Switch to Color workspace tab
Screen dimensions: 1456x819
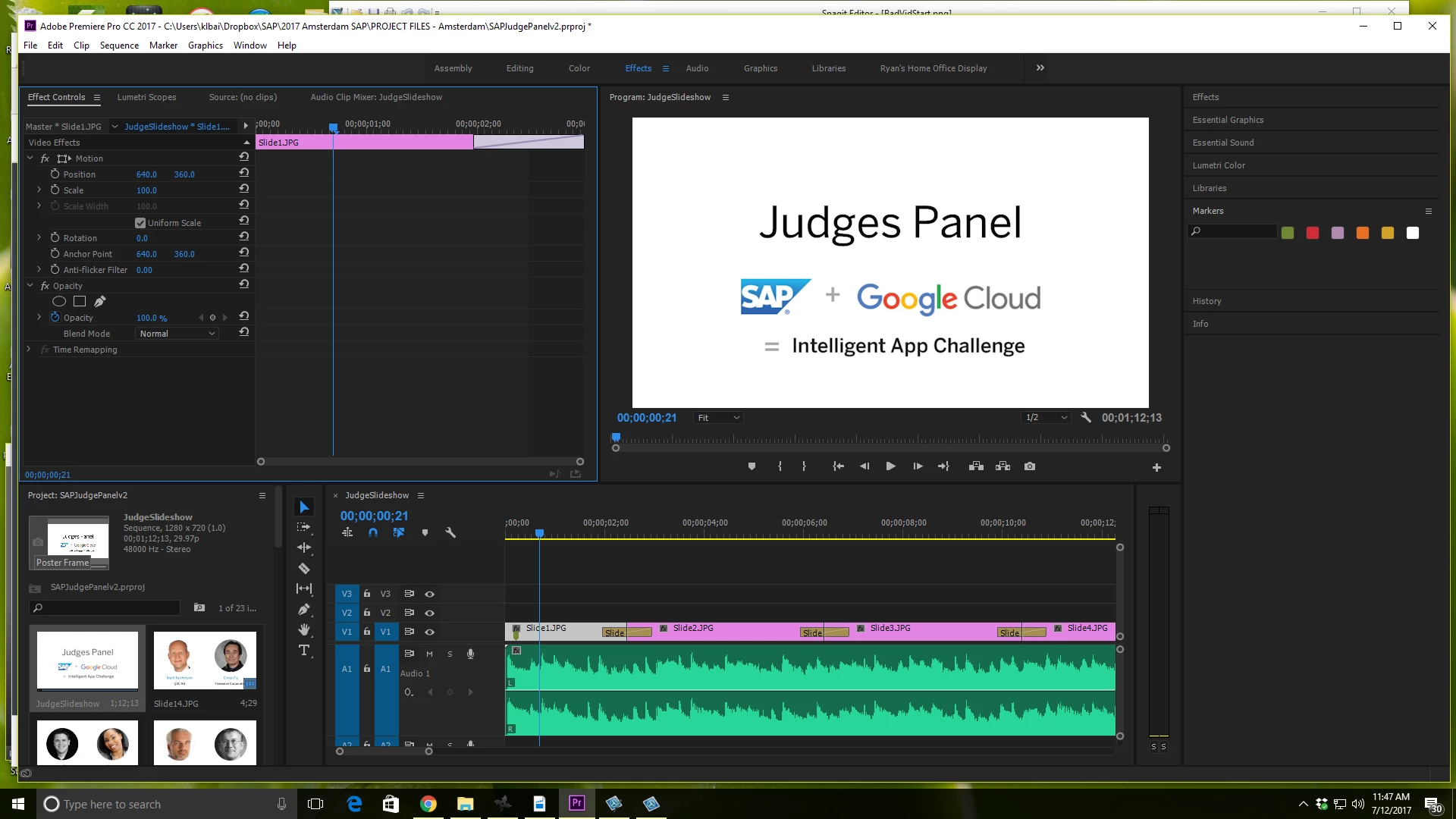click(x=579, y=68)
